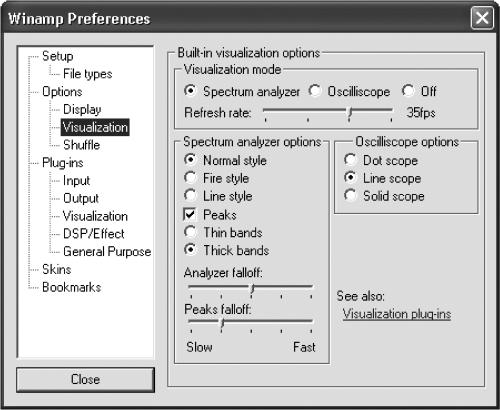The image size is (500, 410).
Task: Select File types tree entry
Action: pyautogui.click(x=87, y=74)
